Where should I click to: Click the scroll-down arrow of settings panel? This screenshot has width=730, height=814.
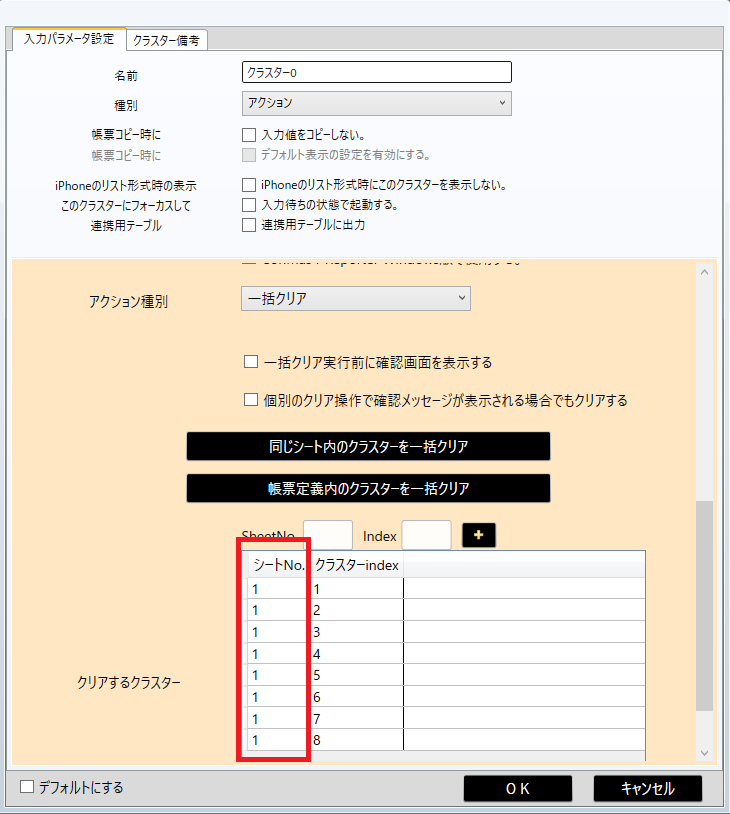(x=704, y=752)
